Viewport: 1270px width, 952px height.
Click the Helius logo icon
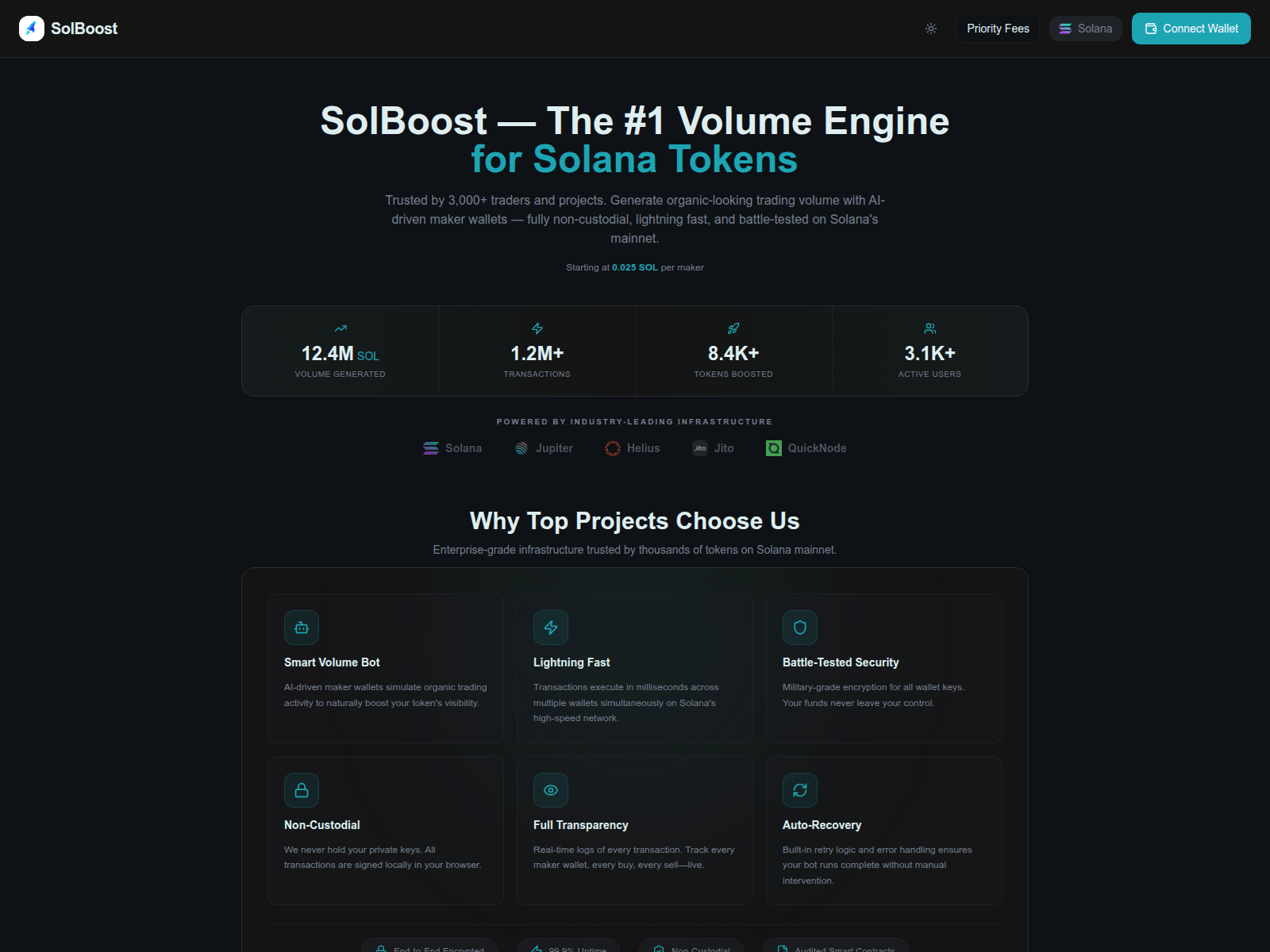coord(613,448)
